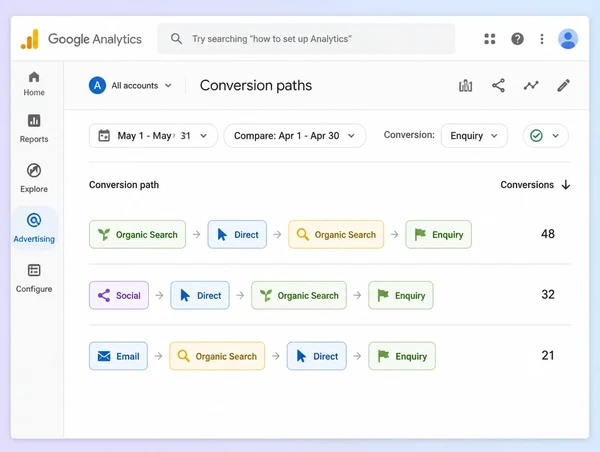Click the share report icon

coord(498,85)
